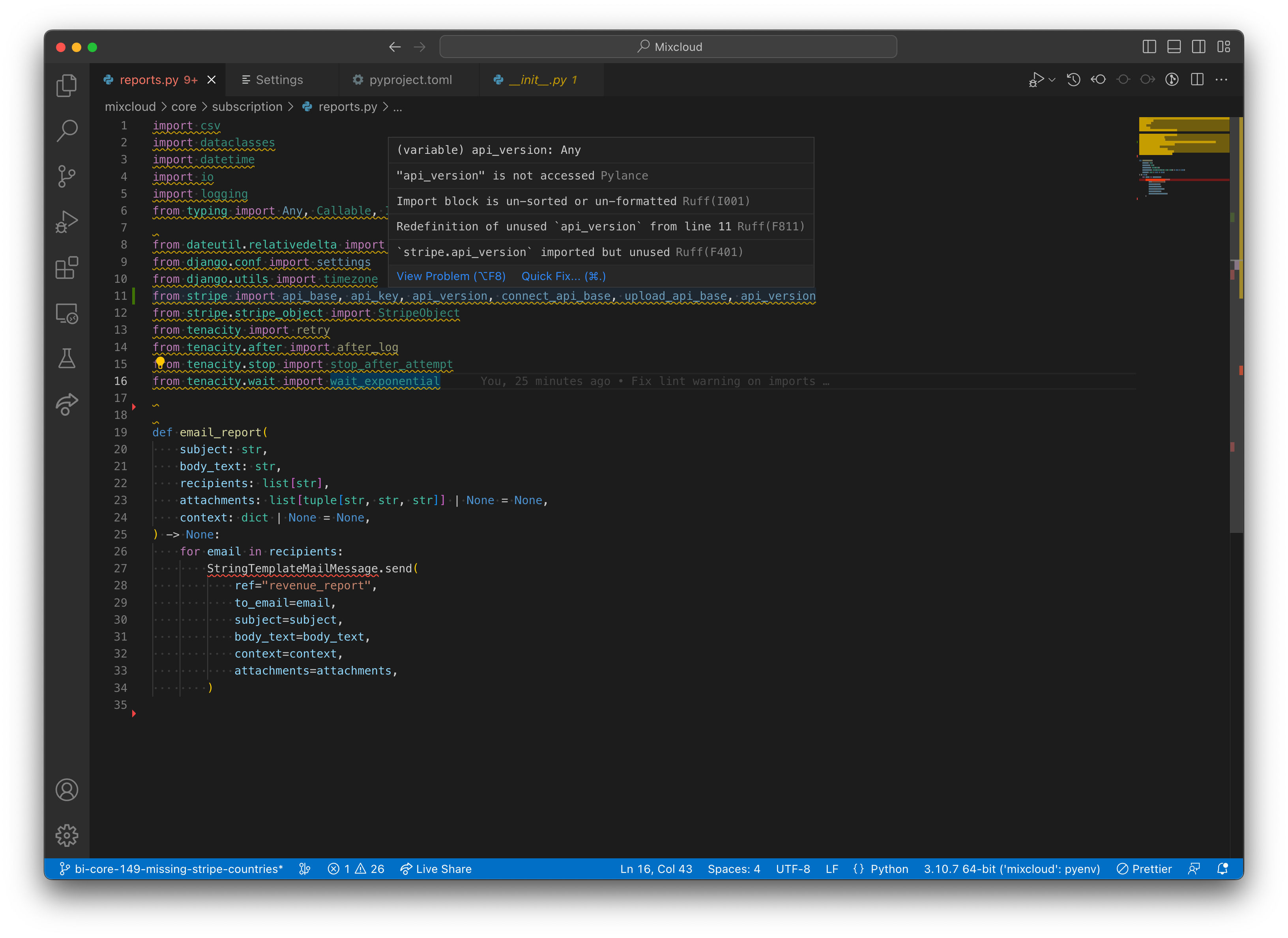The height and width of the screenshot is (938, 1288).
Task: Click the Mixcloud command center search box
Action: tap(668, 47)
